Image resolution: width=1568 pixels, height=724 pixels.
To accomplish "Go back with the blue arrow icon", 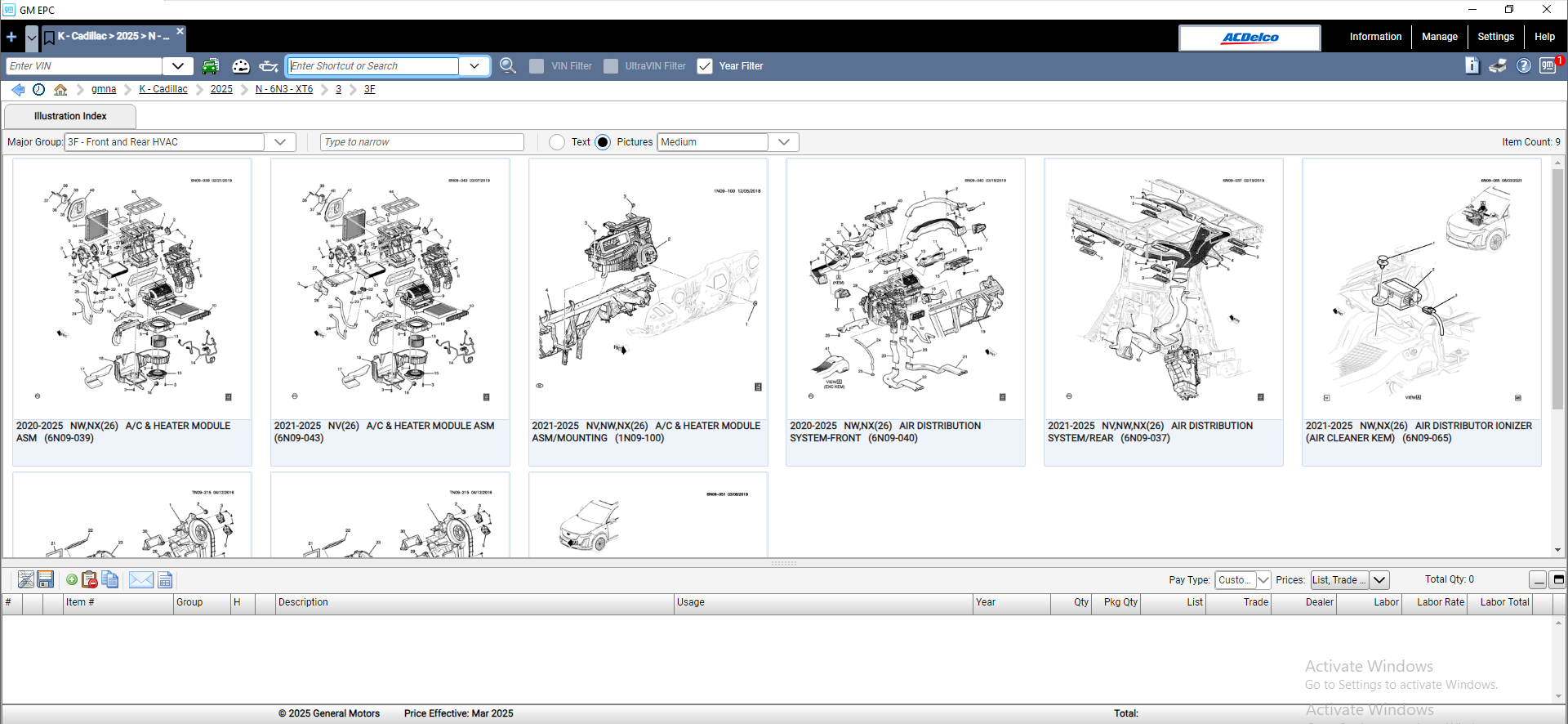I will click(18, 89).
